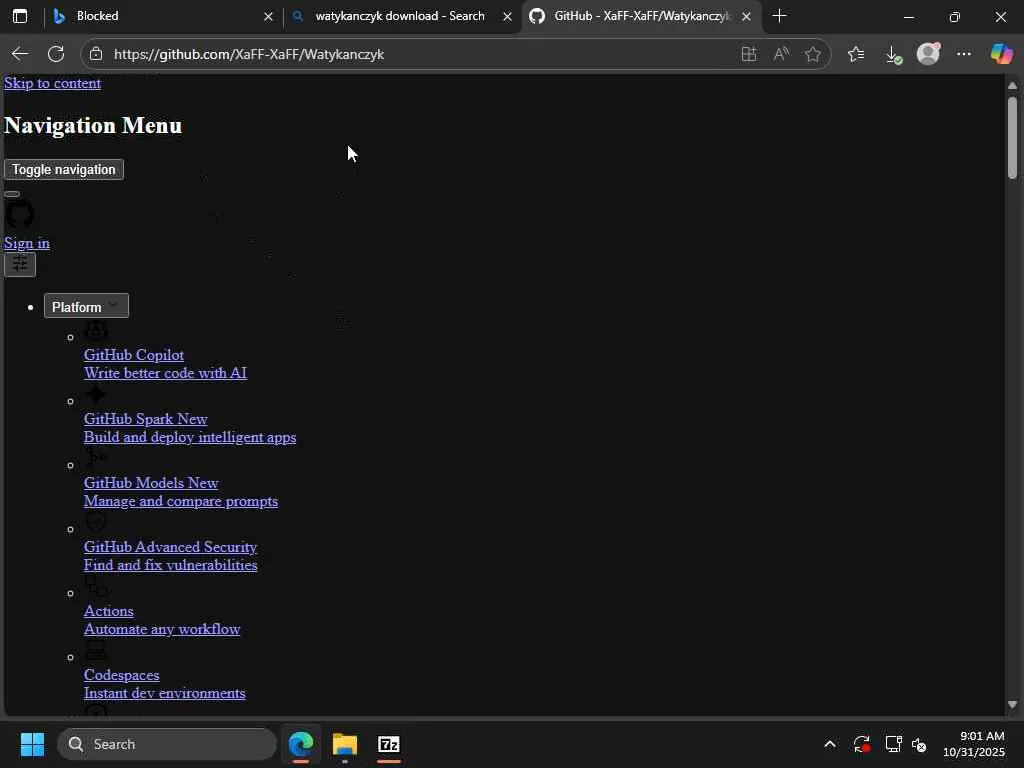Open the Codespaces link
This screenshot has height=768, width=1024.
121,675
